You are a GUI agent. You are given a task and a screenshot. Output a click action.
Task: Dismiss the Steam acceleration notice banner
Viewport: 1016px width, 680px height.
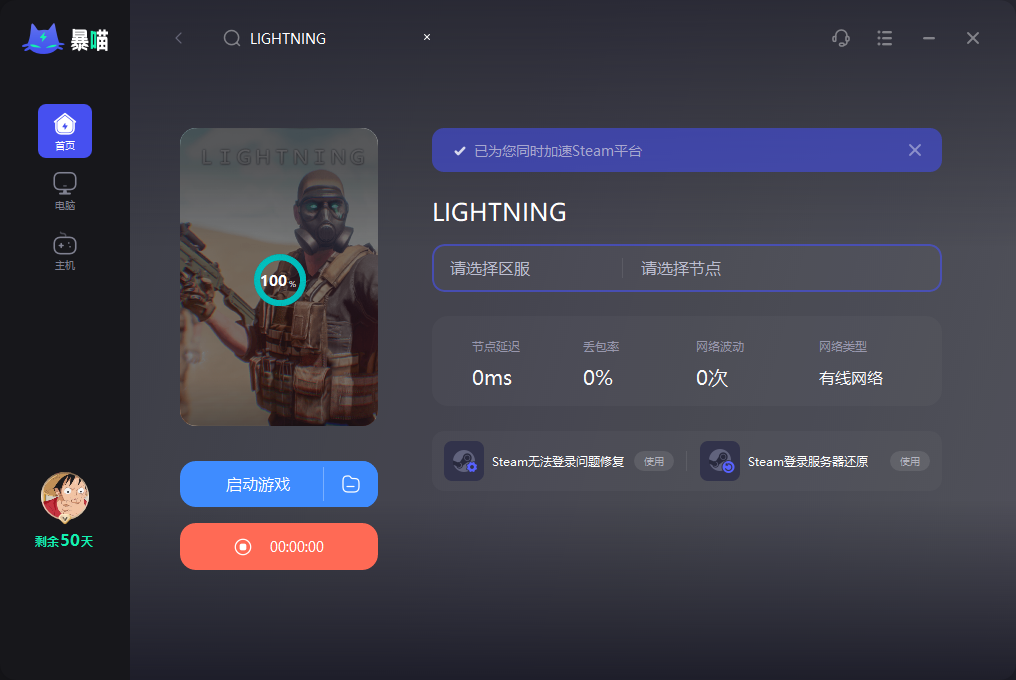pyautogui.click(x=915, y=150)
